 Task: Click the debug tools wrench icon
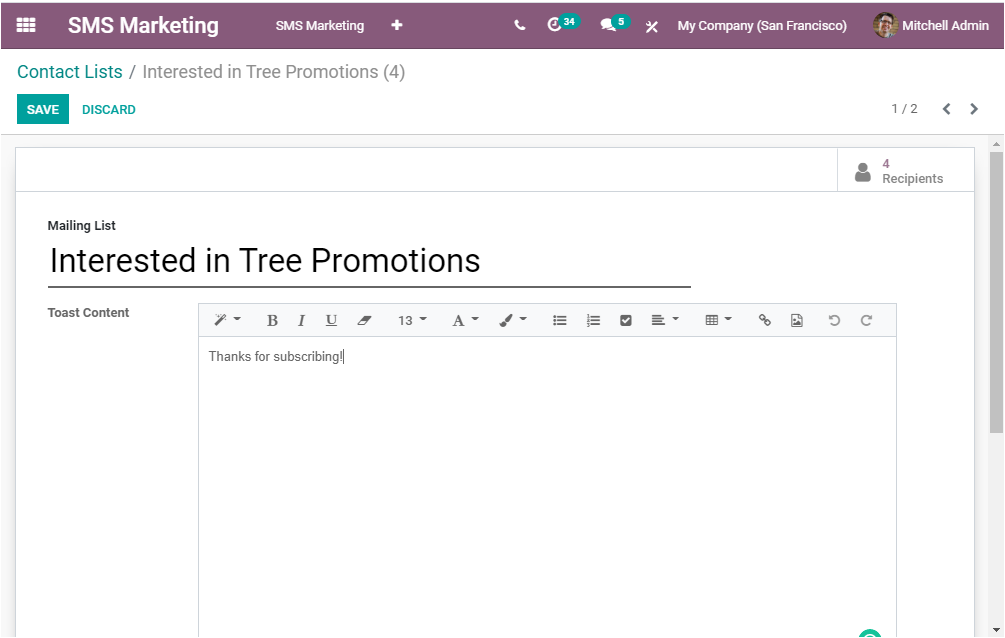click(652, 26)
